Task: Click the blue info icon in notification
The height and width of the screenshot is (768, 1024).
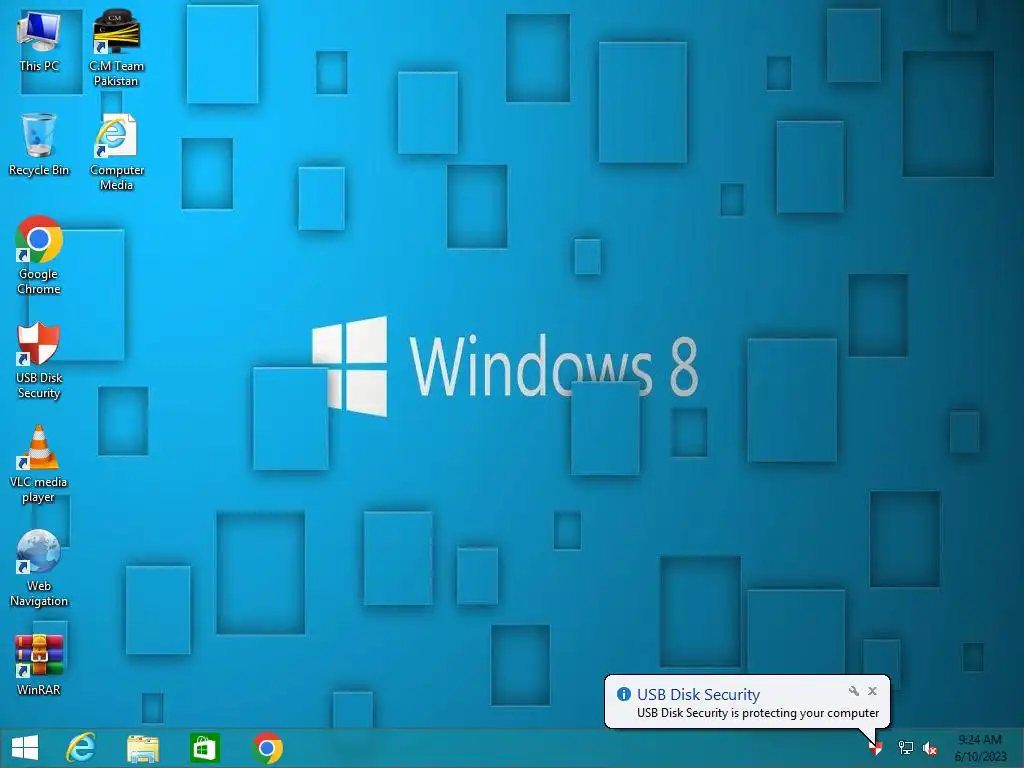Action: pyautogui.click(x=624, y=694)
